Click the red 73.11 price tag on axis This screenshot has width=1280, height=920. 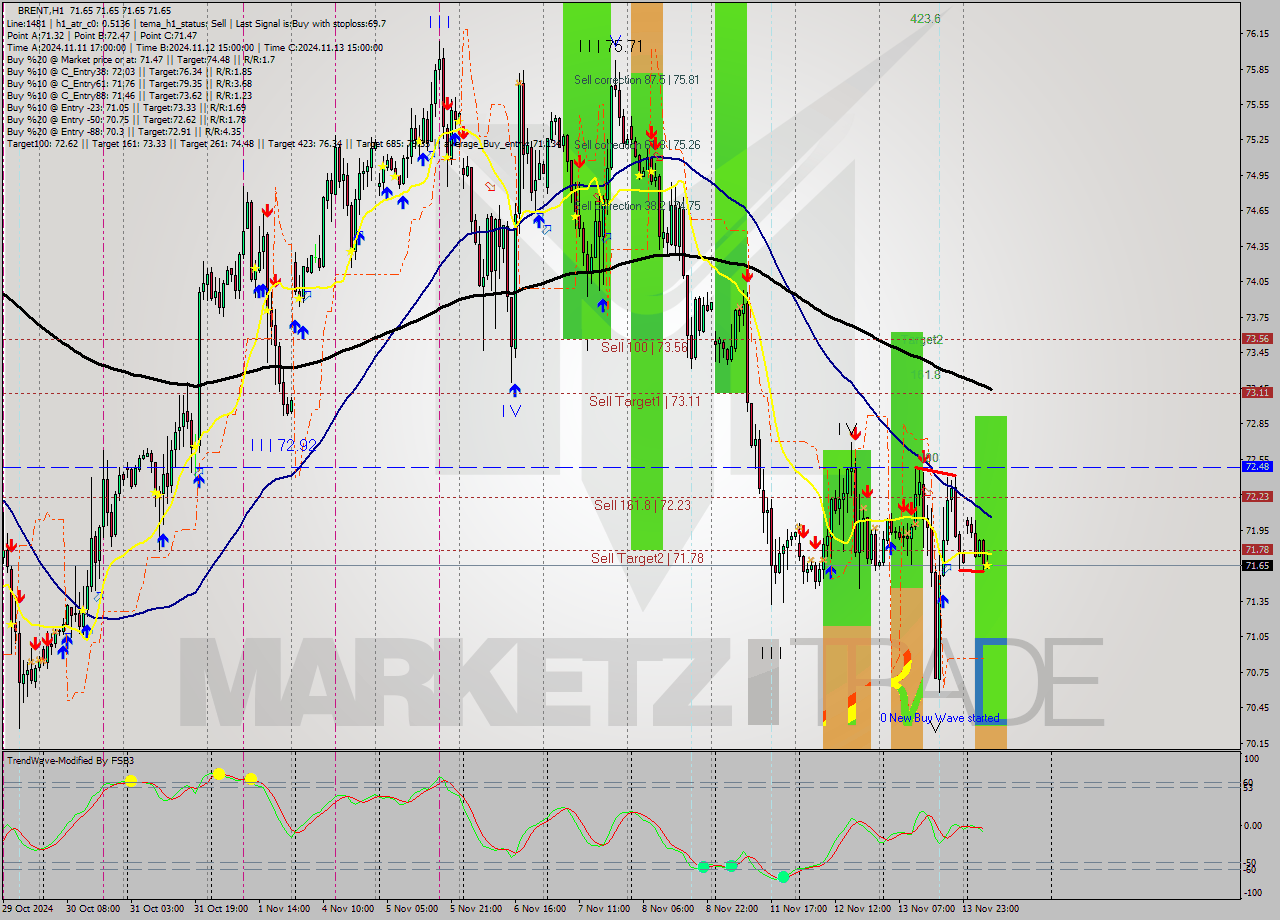click(1257, 393)
